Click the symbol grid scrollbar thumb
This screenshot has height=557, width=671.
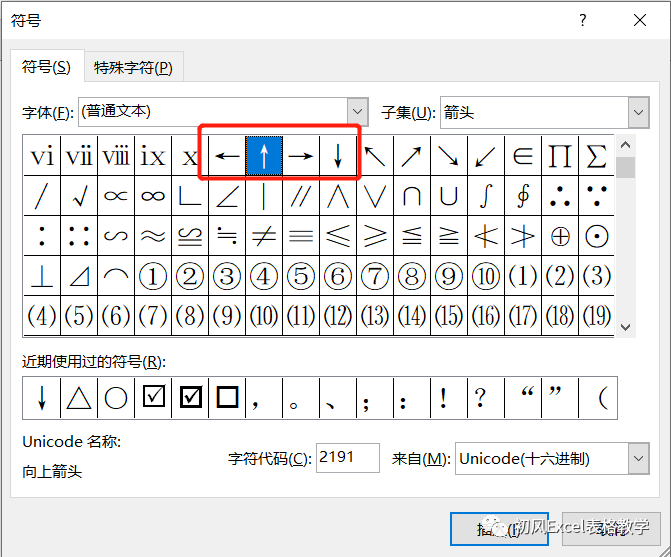point(625,167)
